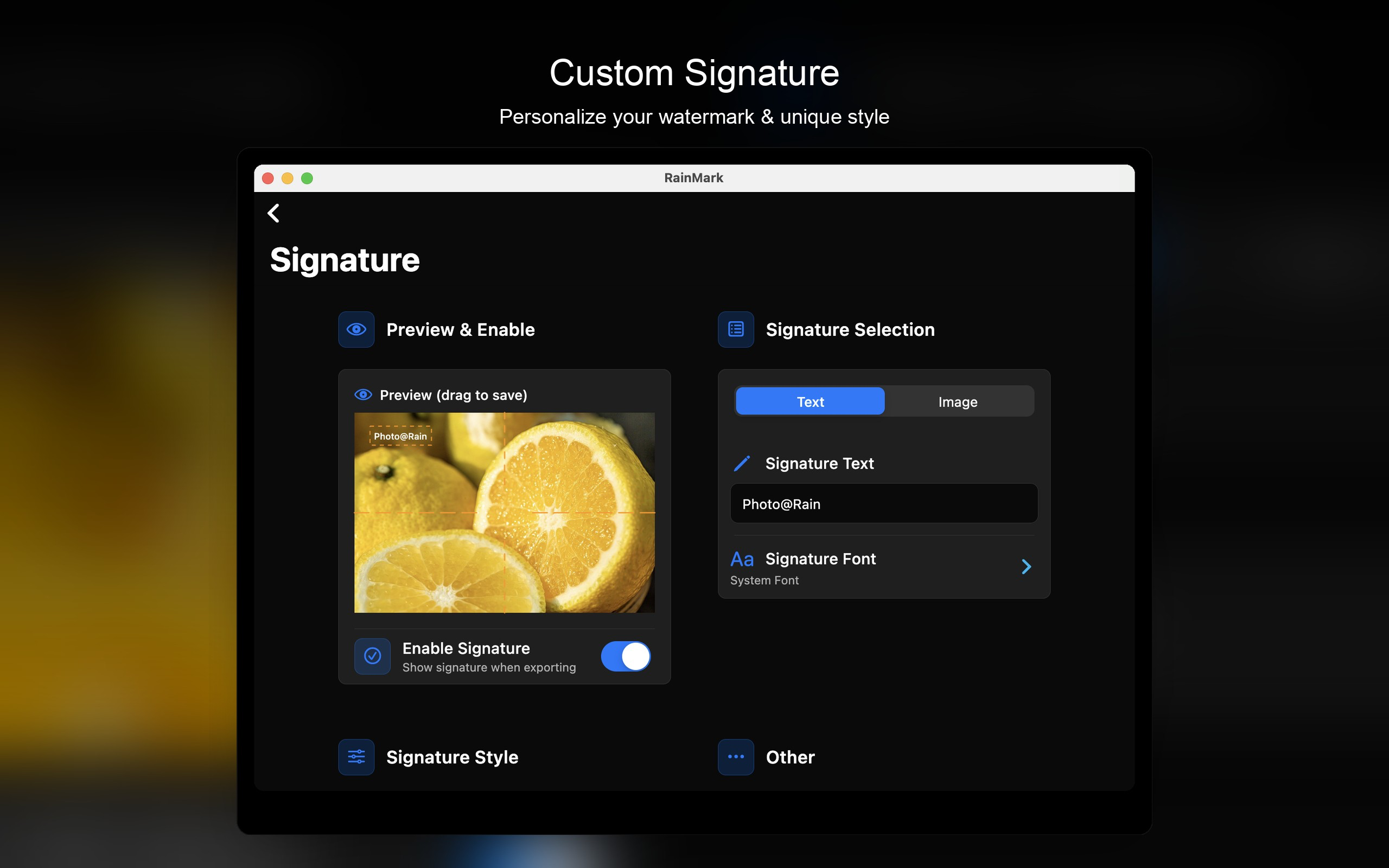
Task: Toggle the Enable Signature switch
Action: [x=626, y=655]
